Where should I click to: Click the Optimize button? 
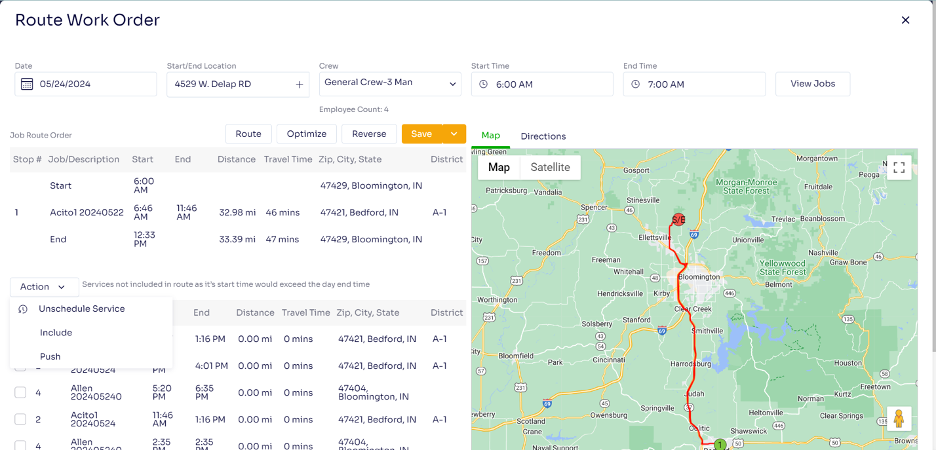(x=306, y=134)
